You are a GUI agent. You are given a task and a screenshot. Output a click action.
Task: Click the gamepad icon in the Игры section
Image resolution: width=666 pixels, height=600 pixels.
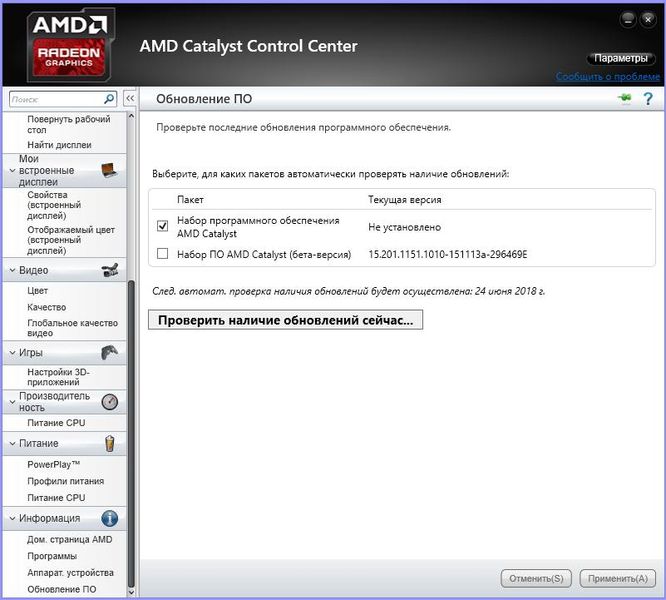tap(110, 352)
